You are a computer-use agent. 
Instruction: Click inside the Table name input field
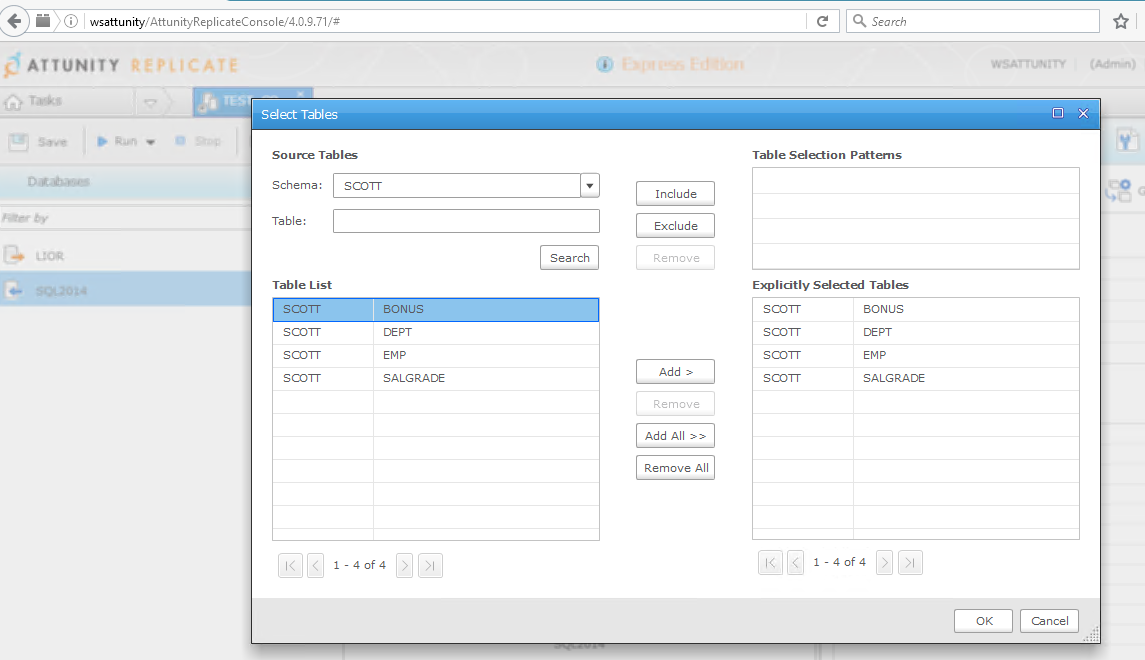(466, 221)
